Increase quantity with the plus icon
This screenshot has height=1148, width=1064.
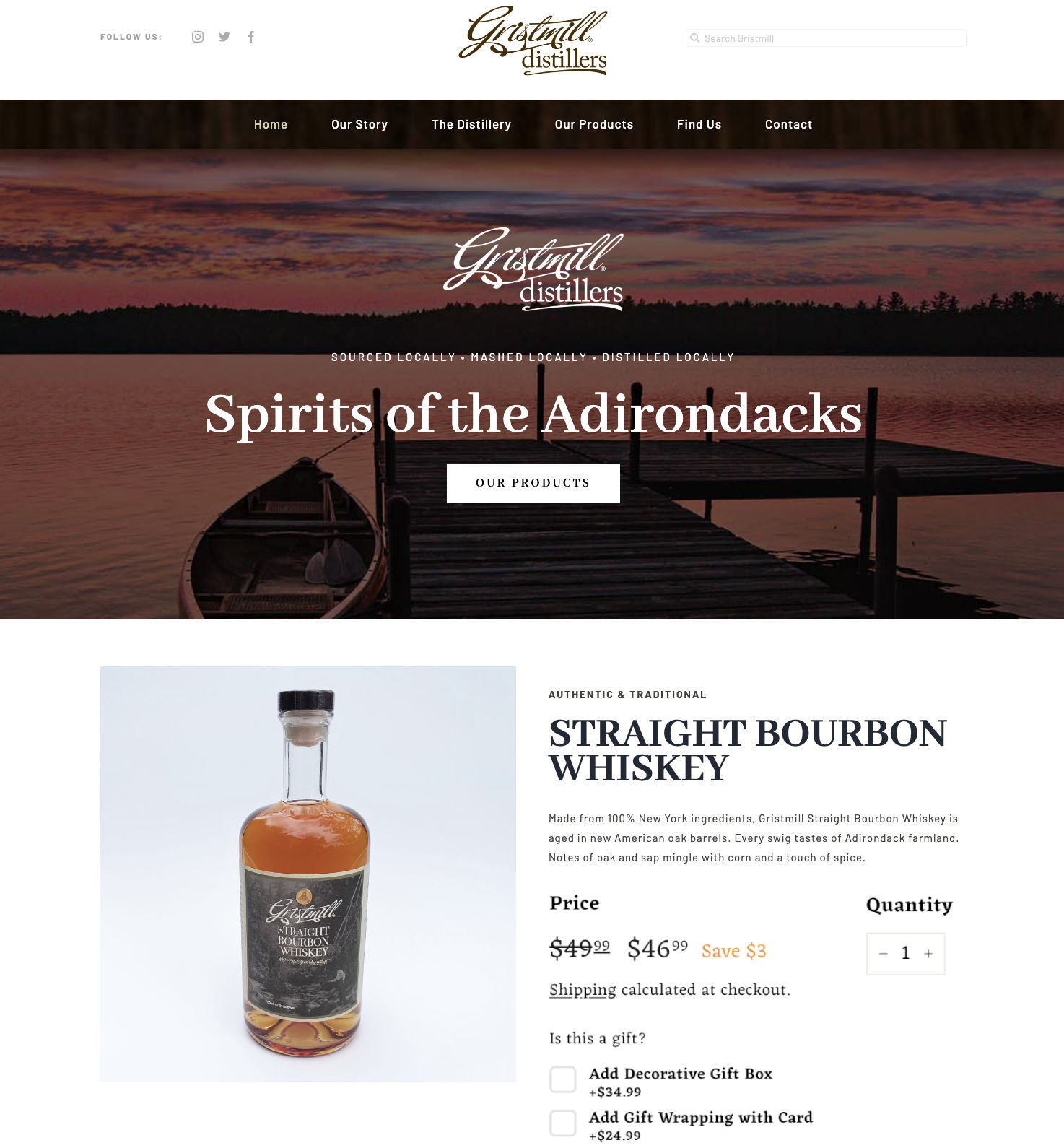(928, 954)
